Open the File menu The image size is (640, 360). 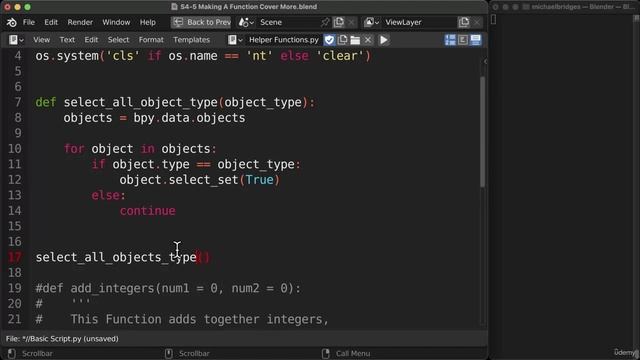tap(29, 22)
